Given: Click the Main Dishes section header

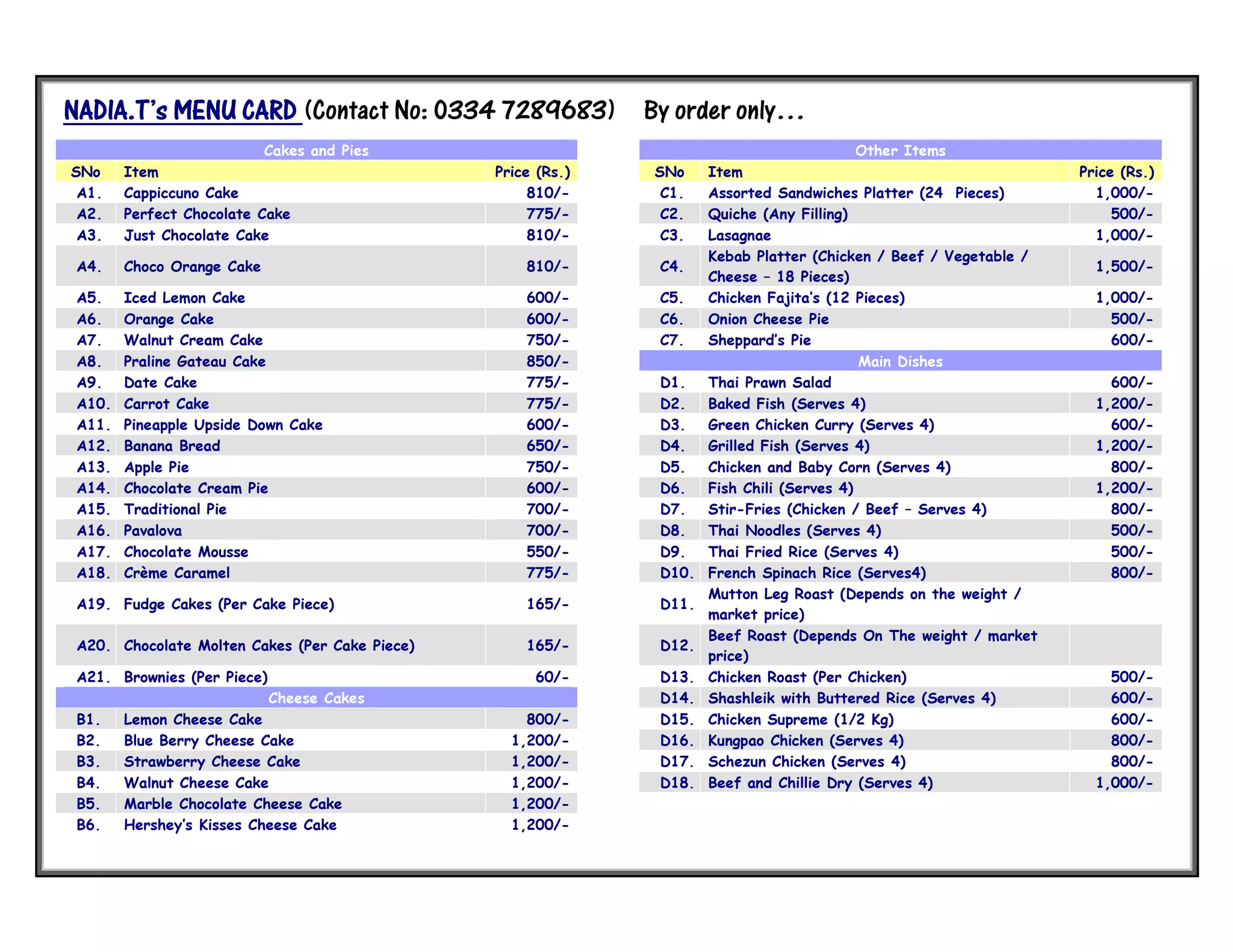Looking at the screenshot, I should pyautogui.click(x=900, y=361).
